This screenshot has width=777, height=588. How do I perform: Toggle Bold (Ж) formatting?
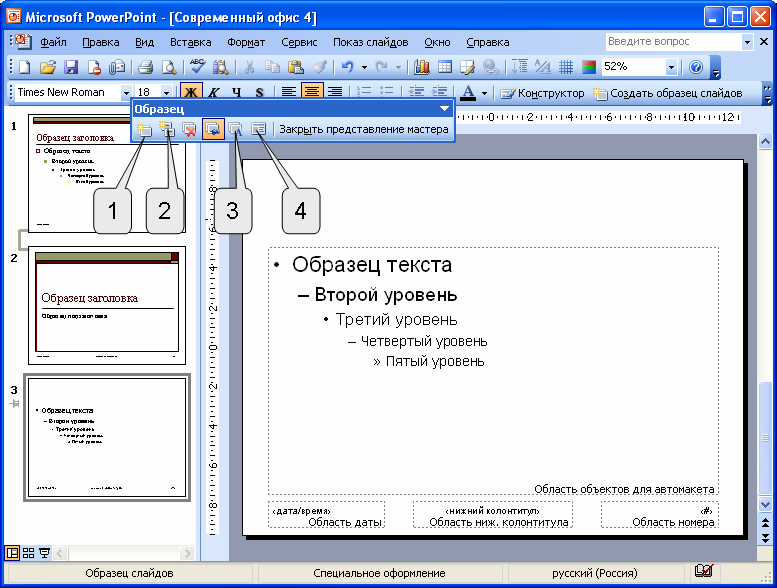point(191,92)
